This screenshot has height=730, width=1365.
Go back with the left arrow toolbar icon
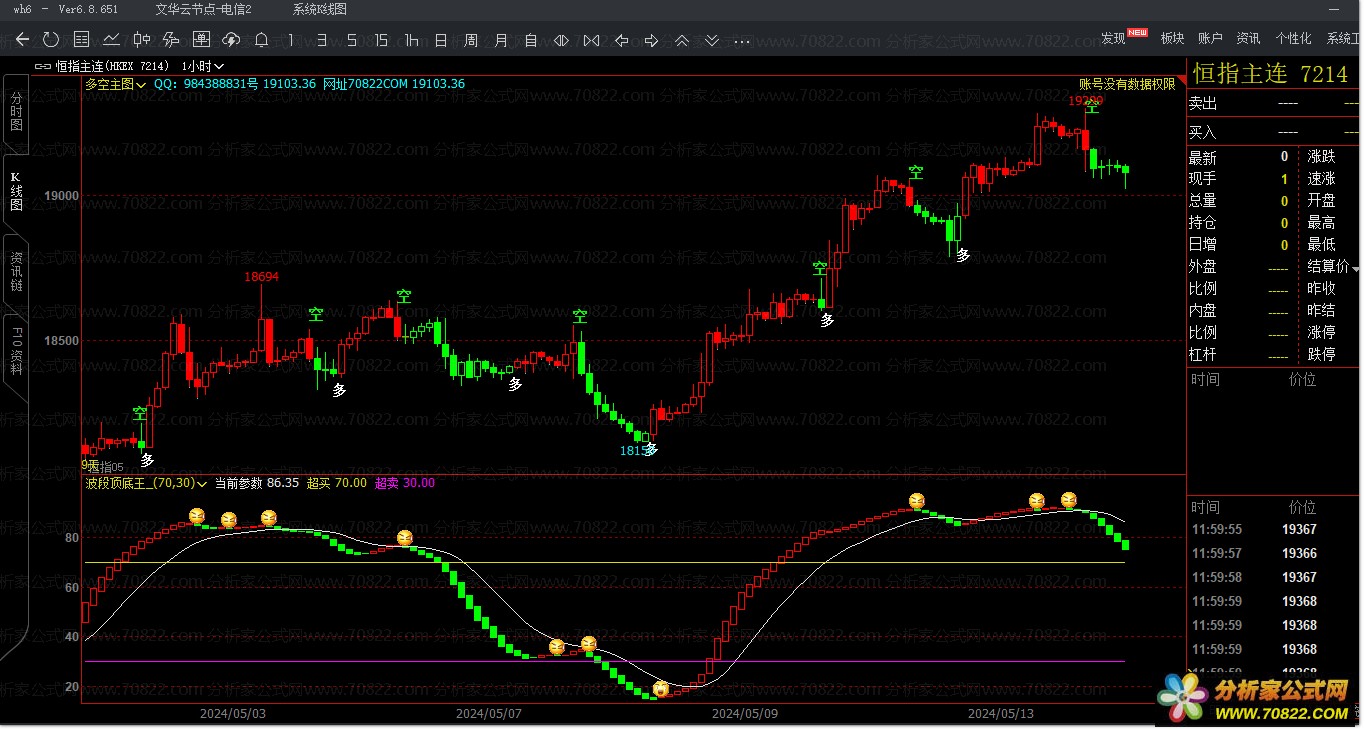coord(23,40)
